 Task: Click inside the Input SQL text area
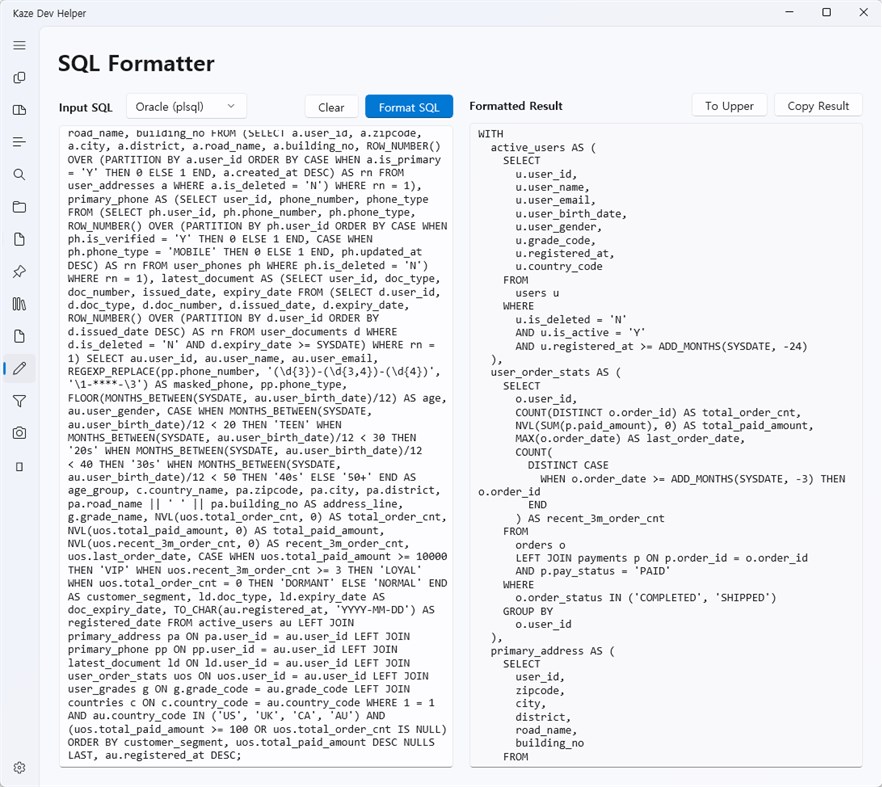256,446
